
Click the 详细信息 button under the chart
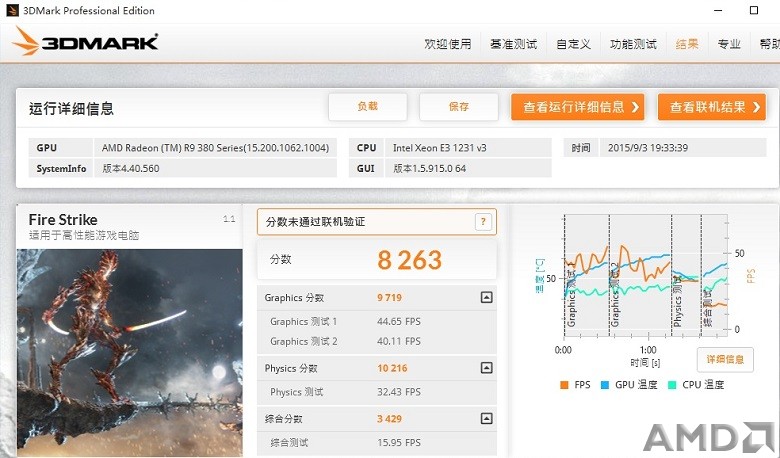(725, 360)
